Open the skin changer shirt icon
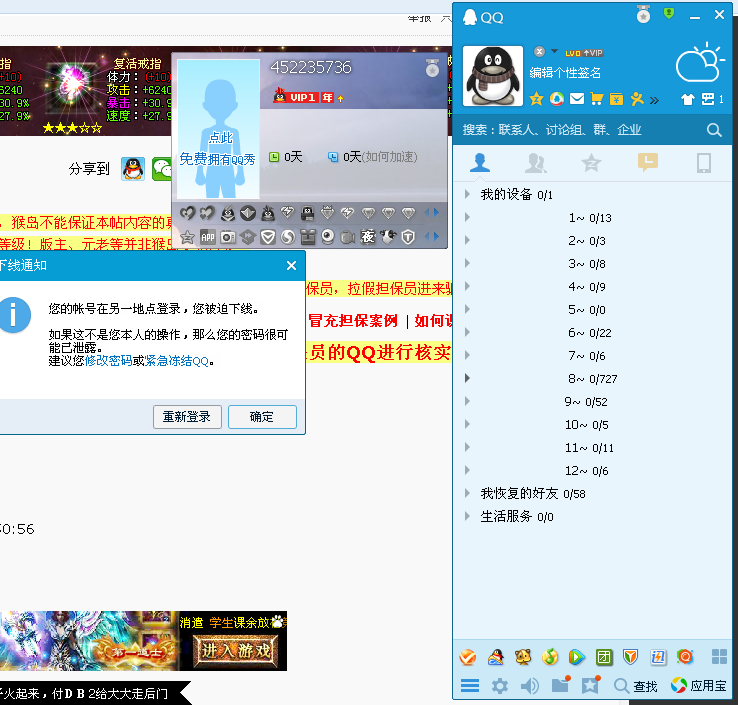This screenshot has height=705, width=738. (x=688, y=99)
